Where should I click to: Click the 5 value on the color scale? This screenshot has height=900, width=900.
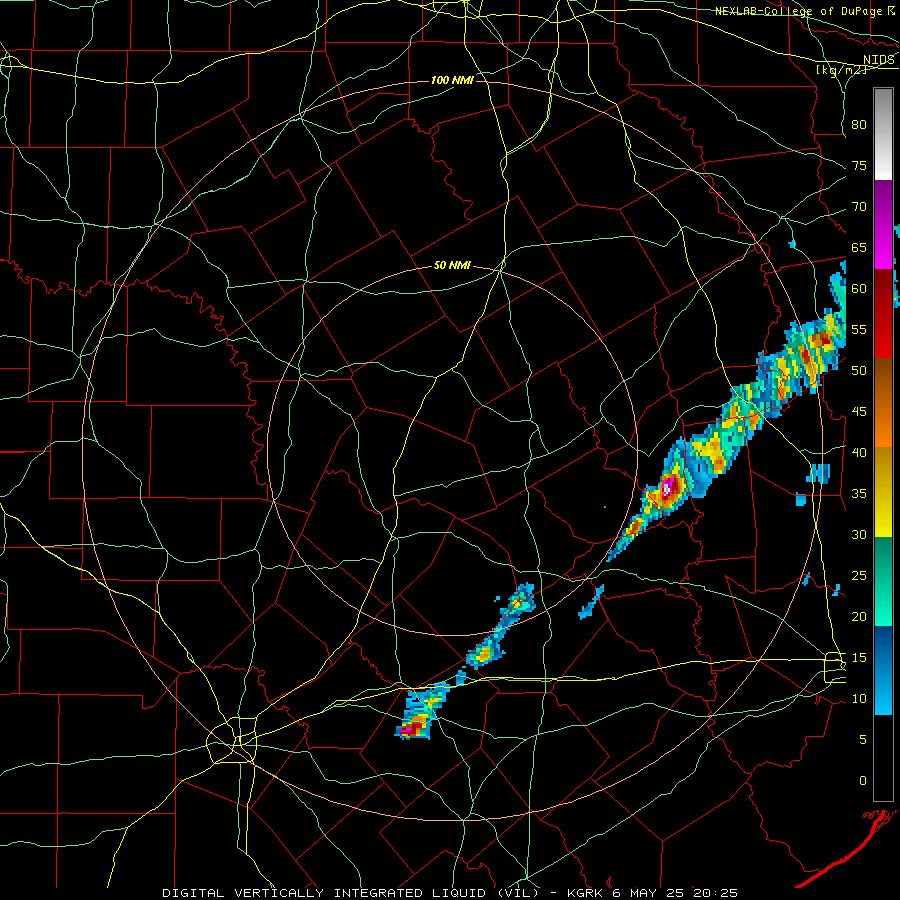[863, 739]
